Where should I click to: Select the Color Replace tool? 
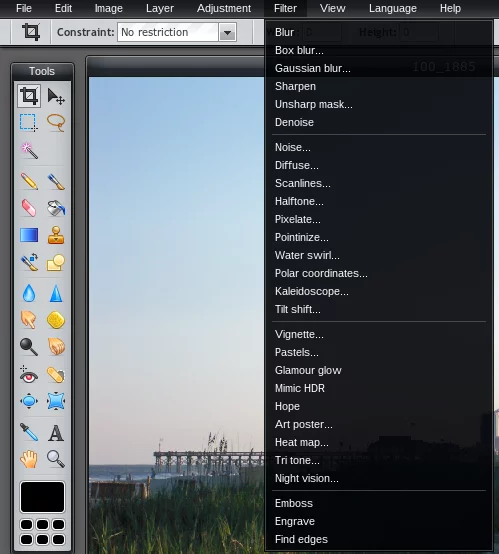coord(29,262)
